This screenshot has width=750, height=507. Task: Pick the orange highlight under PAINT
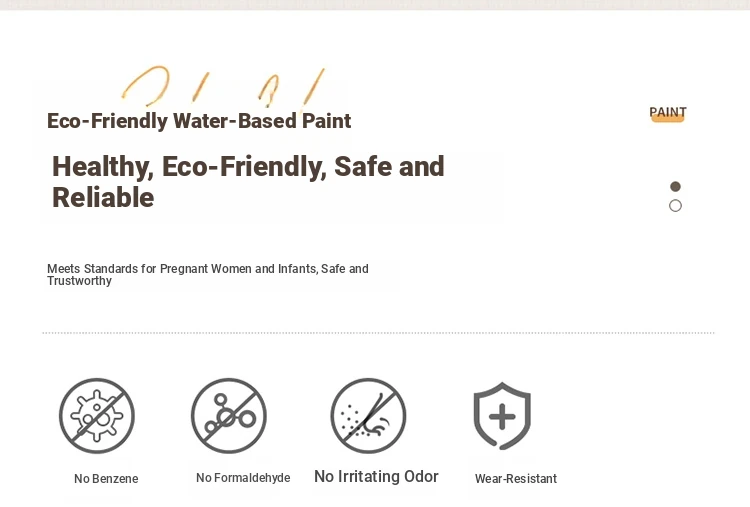click(x=668, y=119)
